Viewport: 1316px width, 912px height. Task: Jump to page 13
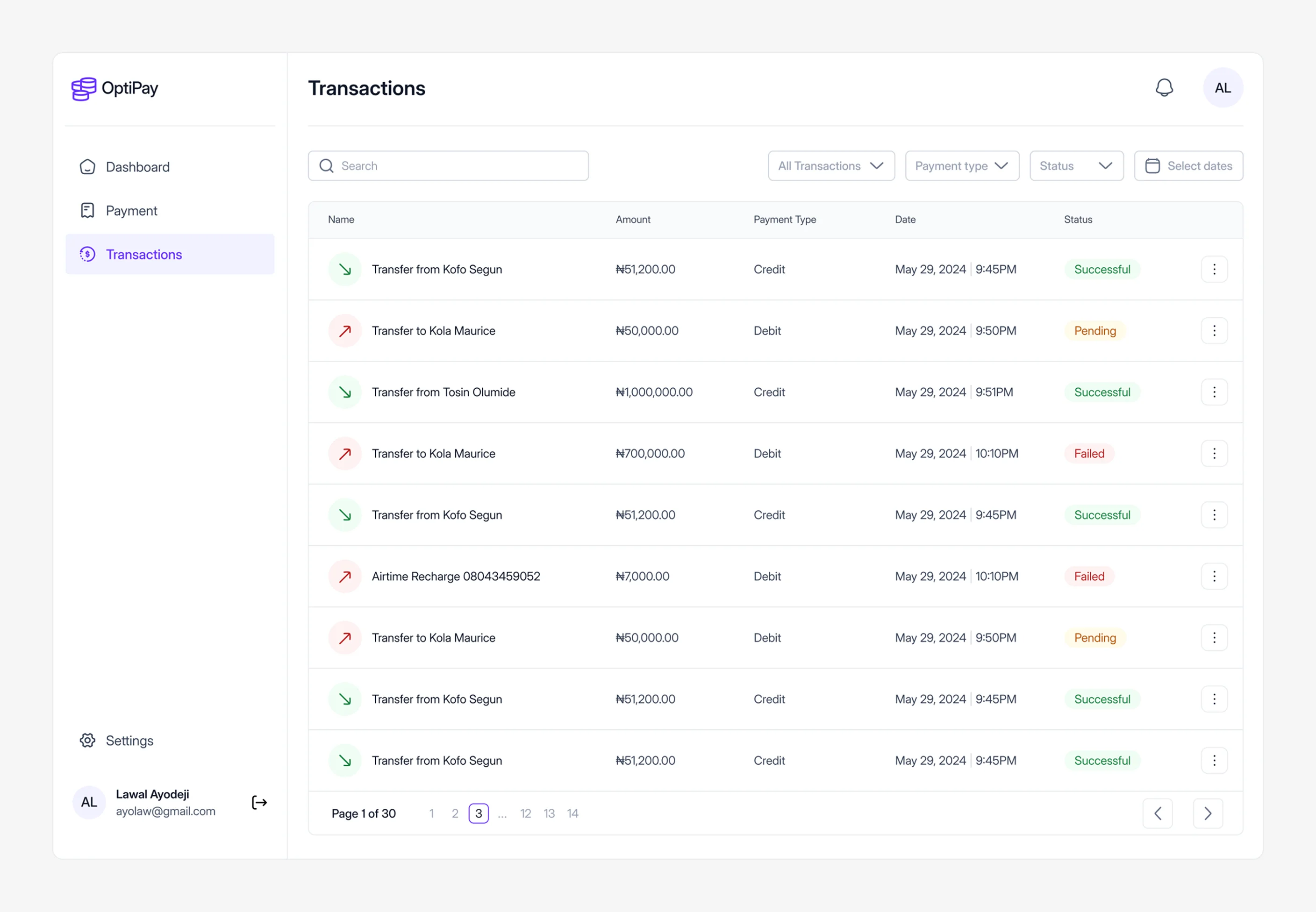[549, 814]
